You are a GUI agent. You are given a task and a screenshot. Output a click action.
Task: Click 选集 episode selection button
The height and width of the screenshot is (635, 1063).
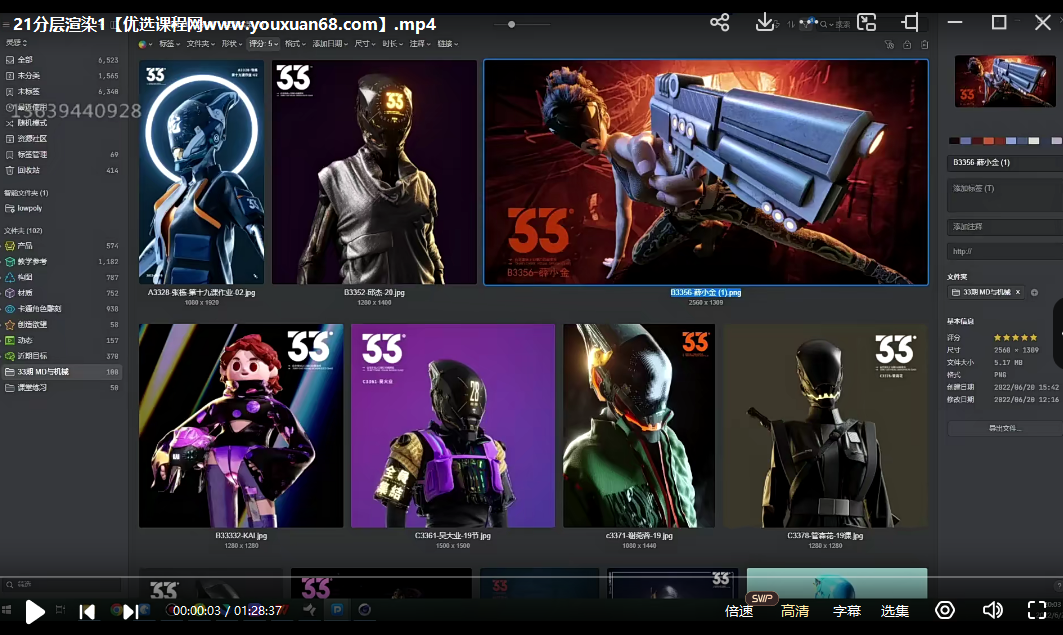(895, 611)
